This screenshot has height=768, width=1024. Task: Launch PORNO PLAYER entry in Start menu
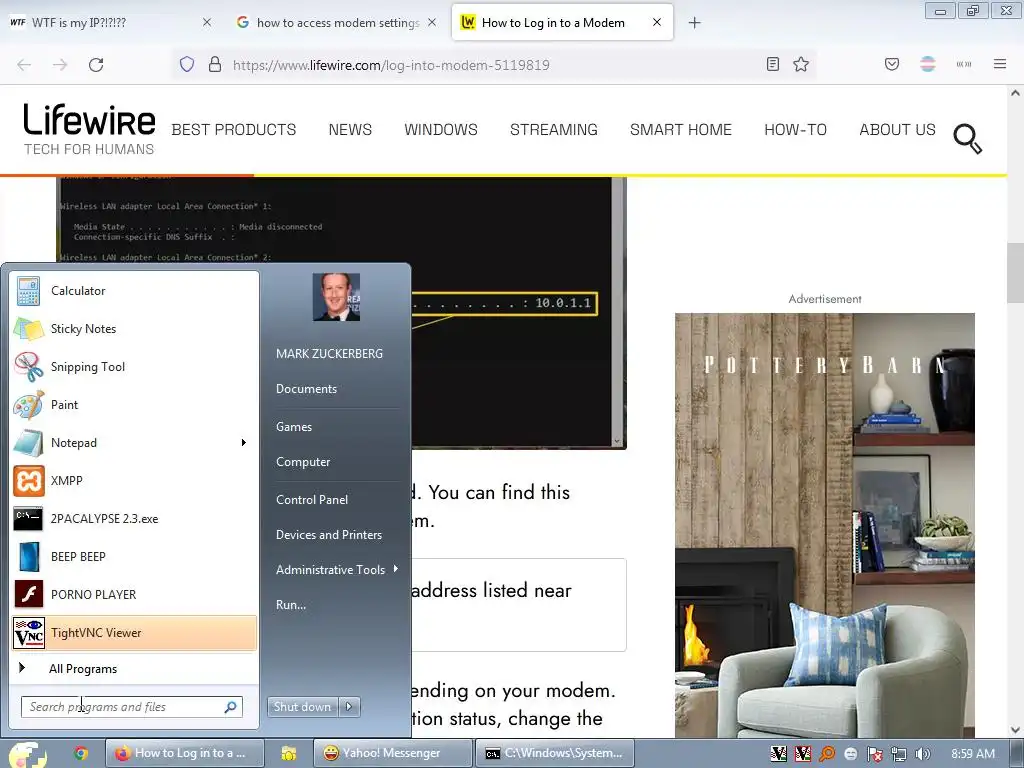coord(134,594)
